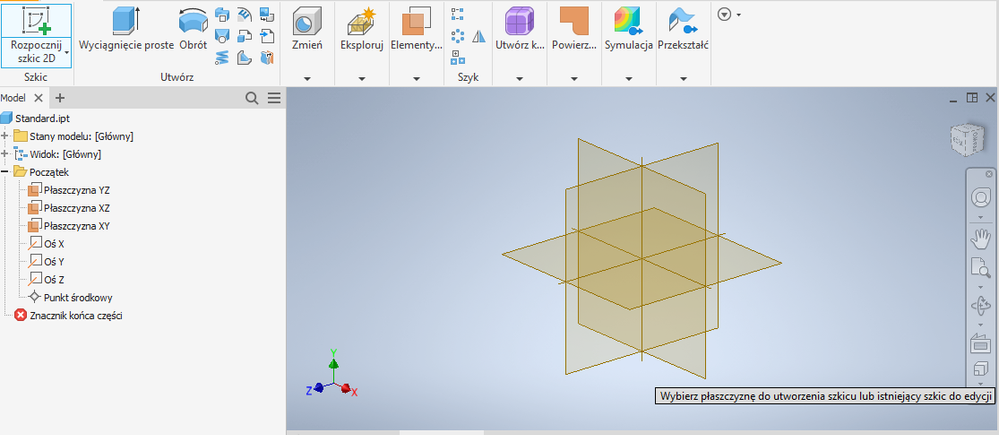
Task: Open the Eksploruj tool
Action: 361,31
